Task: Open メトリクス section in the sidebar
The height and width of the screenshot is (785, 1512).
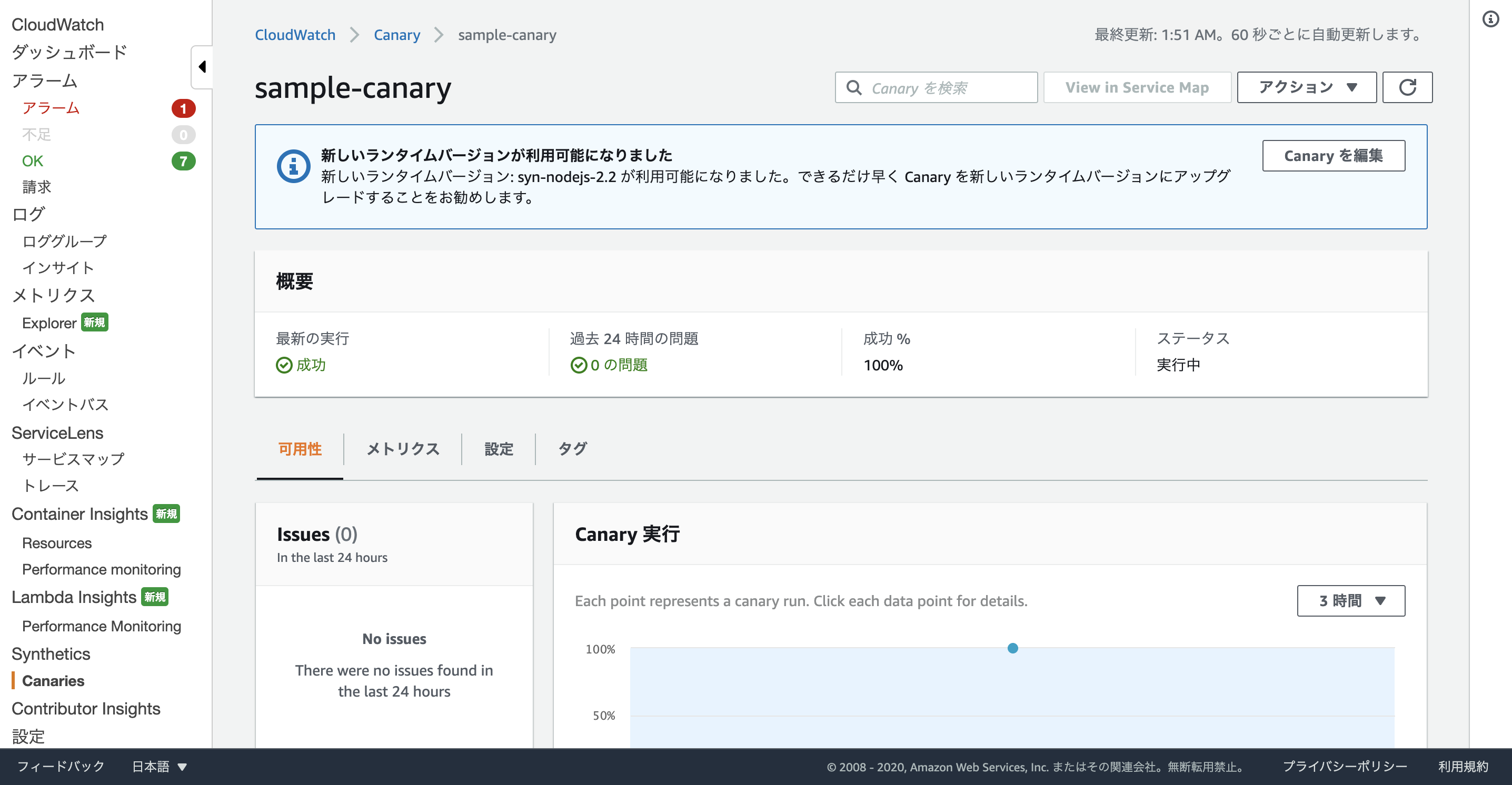Action: point(53,295)
